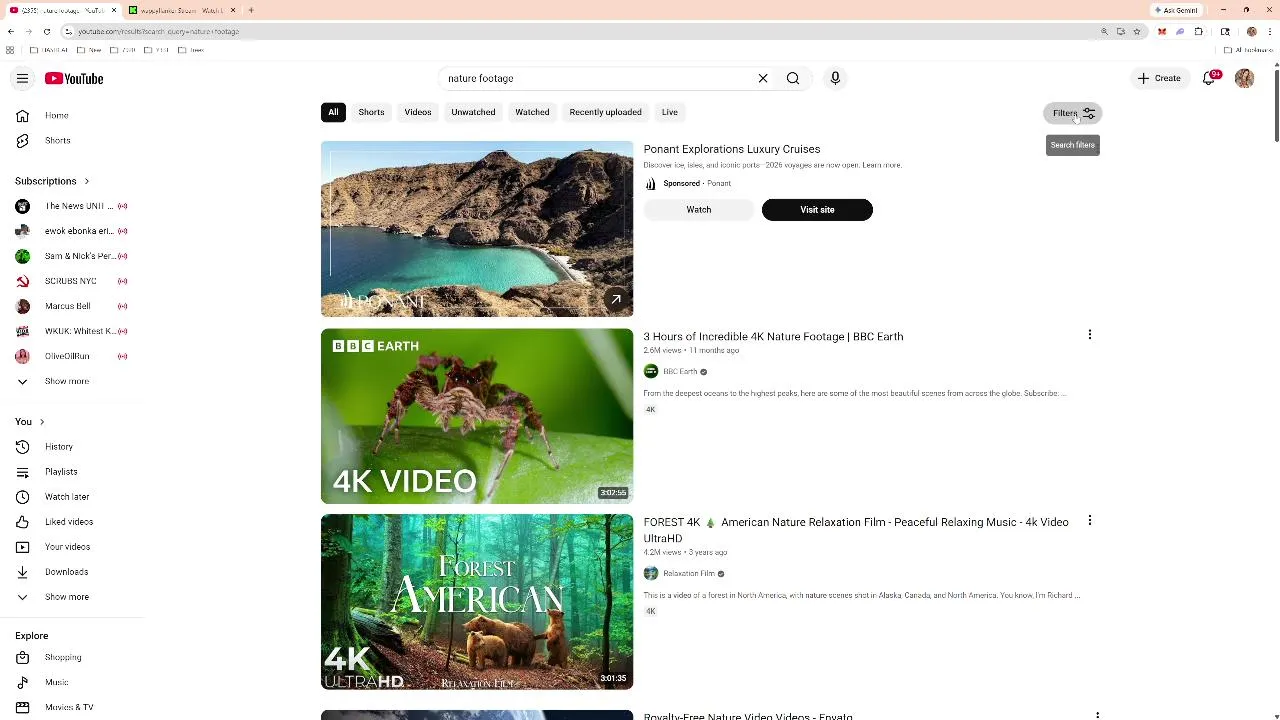
Task: Open the BBC Earth spider video thumbnail
Action: pyautogui.click(x=477, y=416)
